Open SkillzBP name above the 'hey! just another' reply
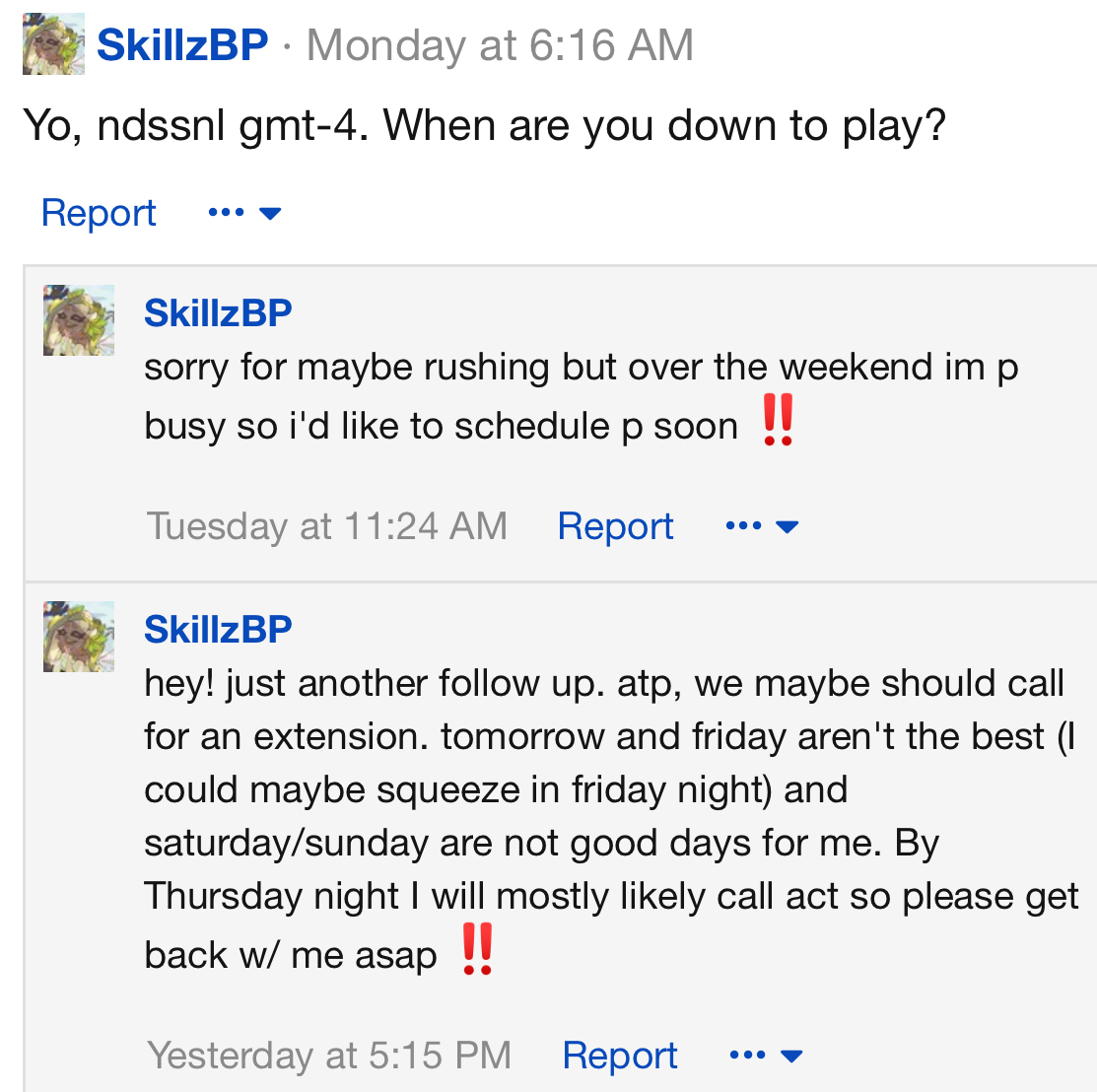 pyautogui.click(x=218, y=629)
